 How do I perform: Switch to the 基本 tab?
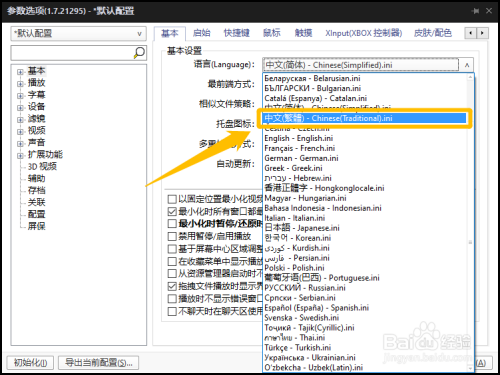coord(170,33)
